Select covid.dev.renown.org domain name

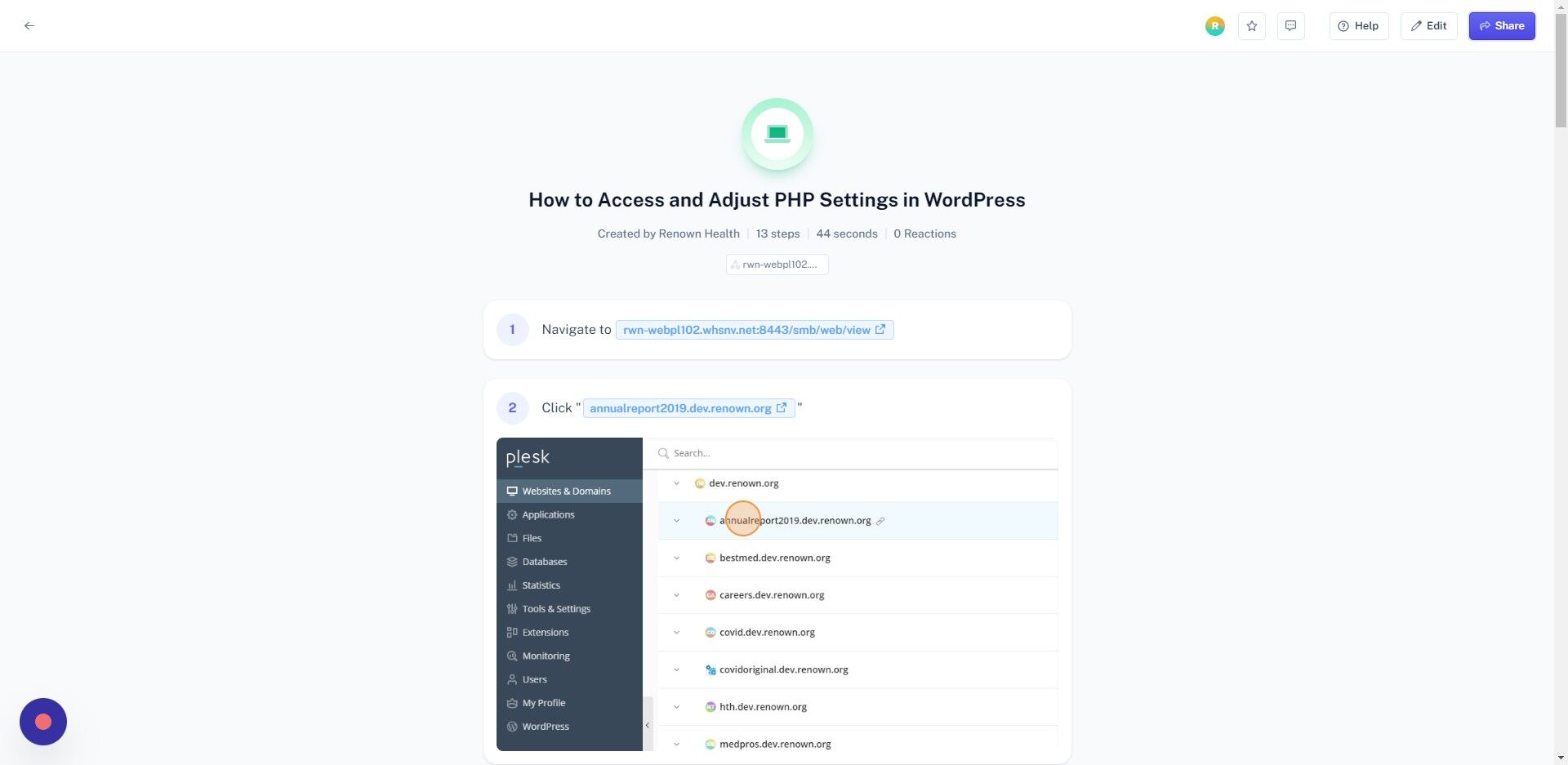click(x=767, y=633)
